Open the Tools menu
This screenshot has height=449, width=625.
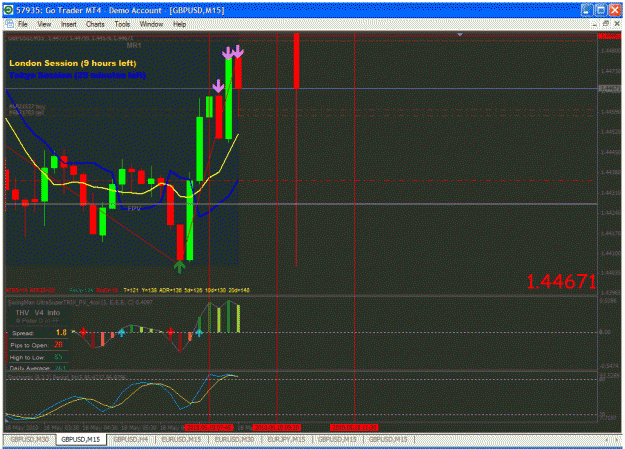point(122,24)
